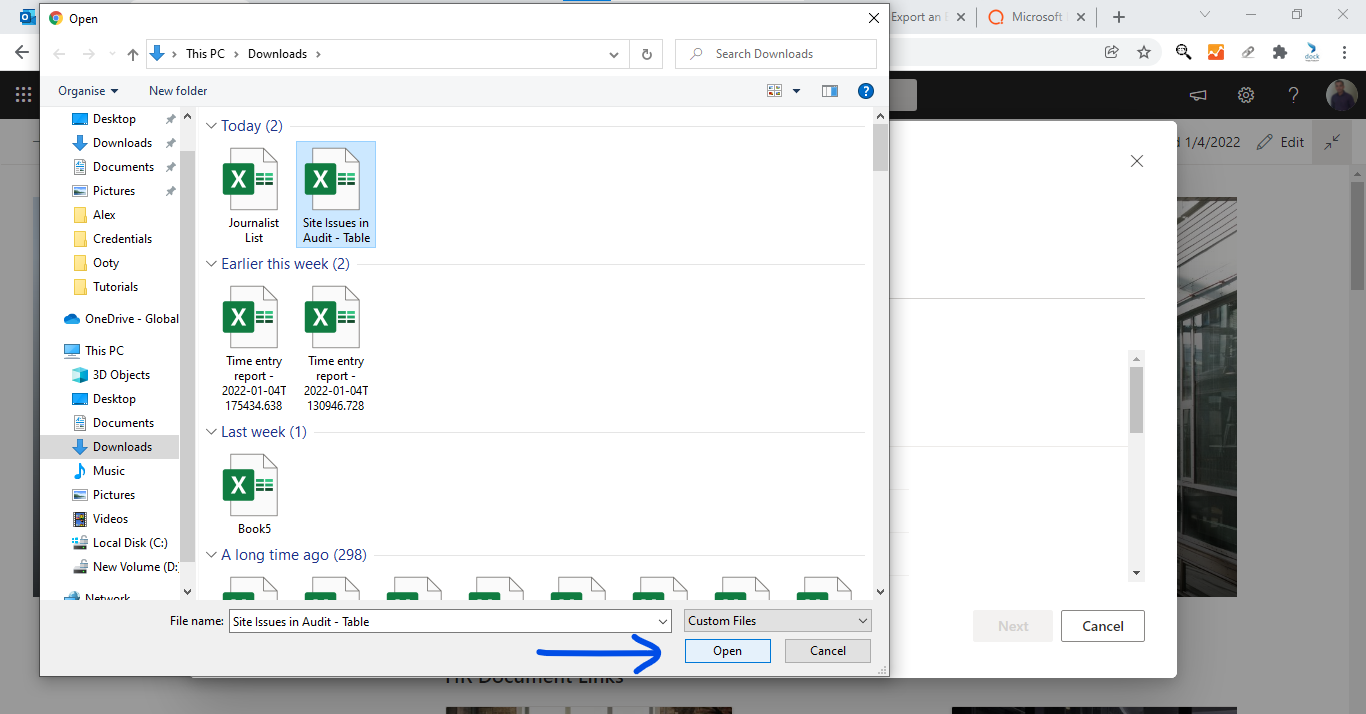The width and height of the screenshot is (1366, 714).
Task: Click the Open button
Action: point(727,650)
